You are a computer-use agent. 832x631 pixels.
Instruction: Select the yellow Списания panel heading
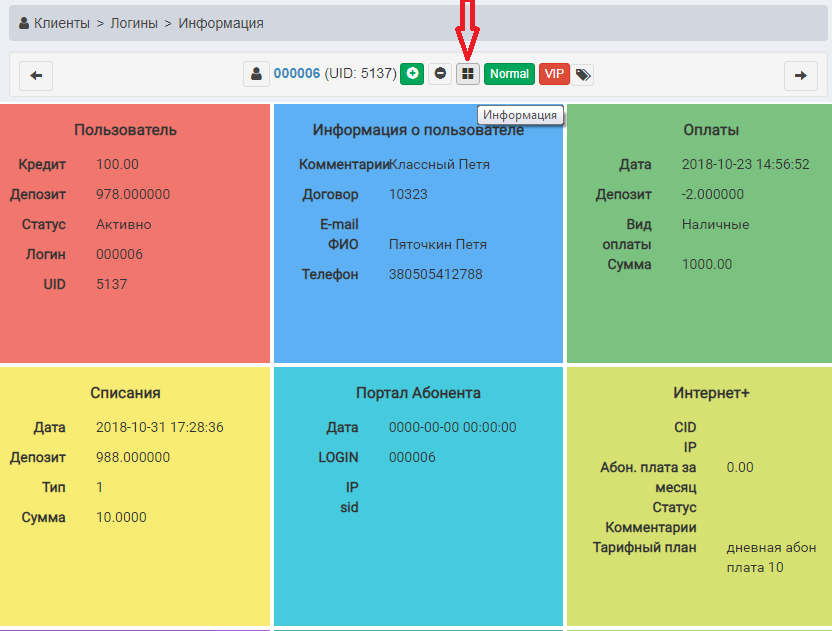[125, 393]
